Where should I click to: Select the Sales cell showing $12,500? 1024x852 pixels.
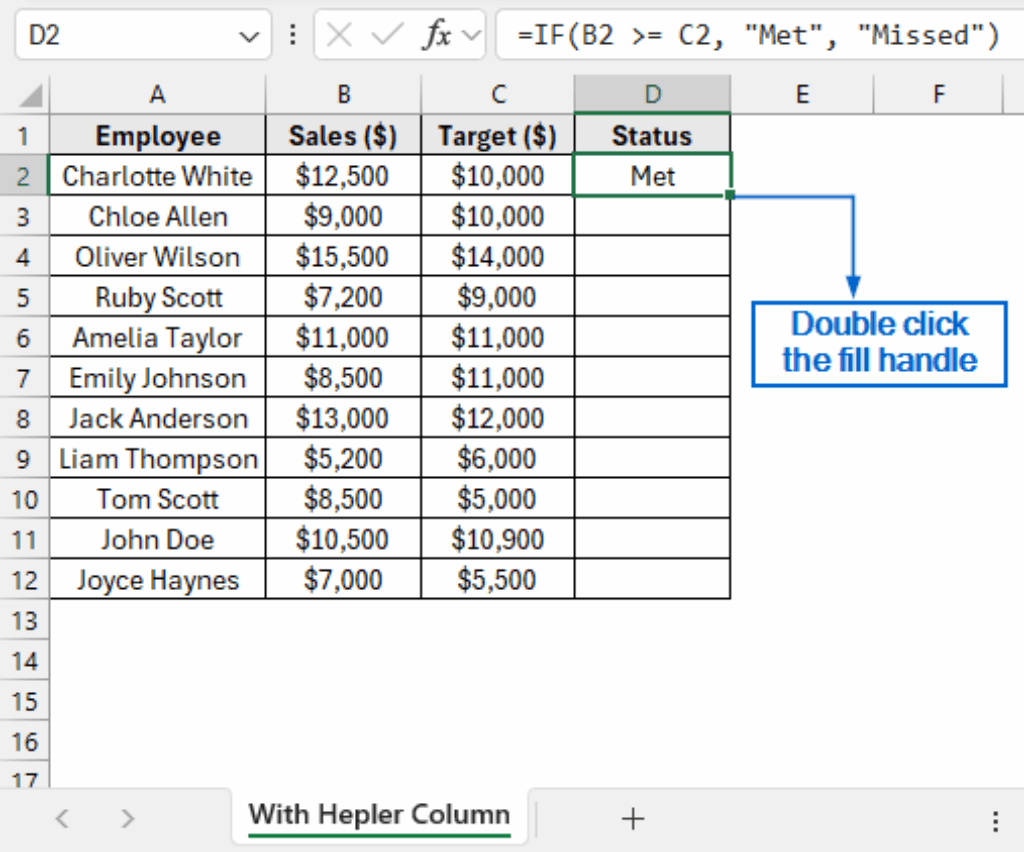[x=343, y=176]
